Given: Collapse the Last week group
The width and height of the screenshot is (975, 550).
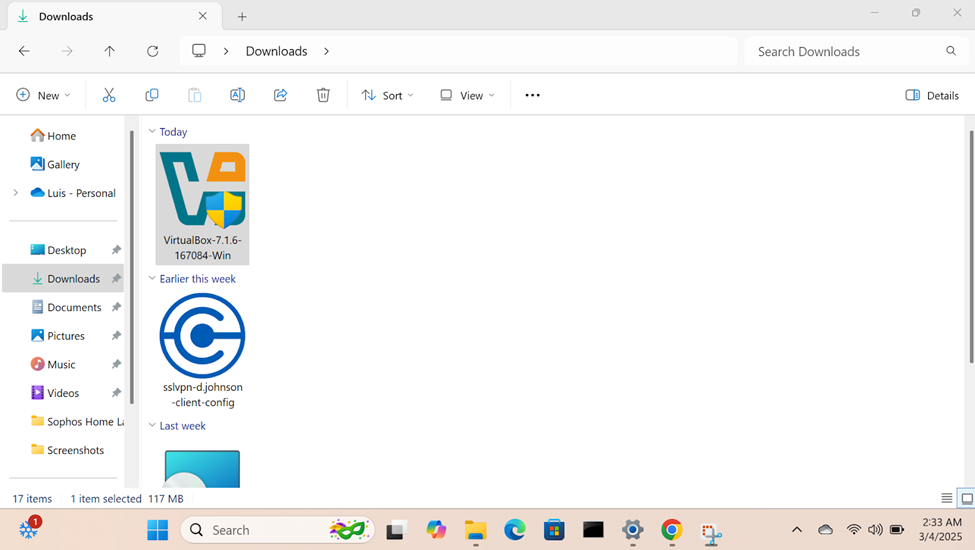Looking at the screenshot, I should 152,425.
